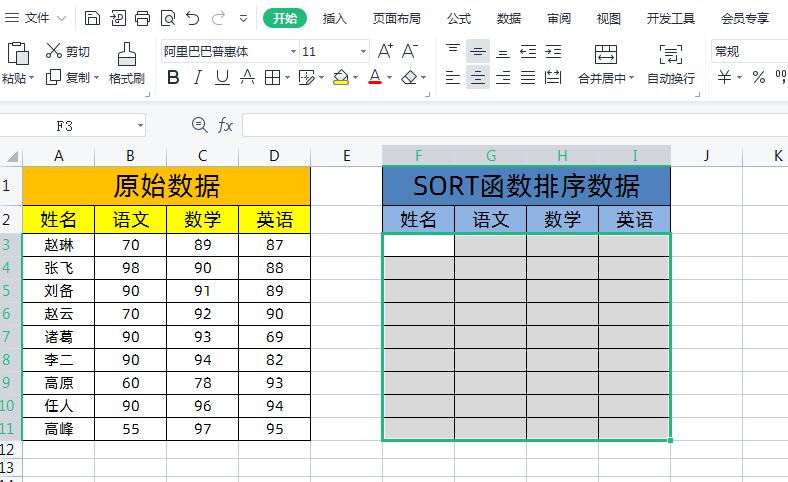
Task: Click the fx insert function icon
Action: [226, 125]
